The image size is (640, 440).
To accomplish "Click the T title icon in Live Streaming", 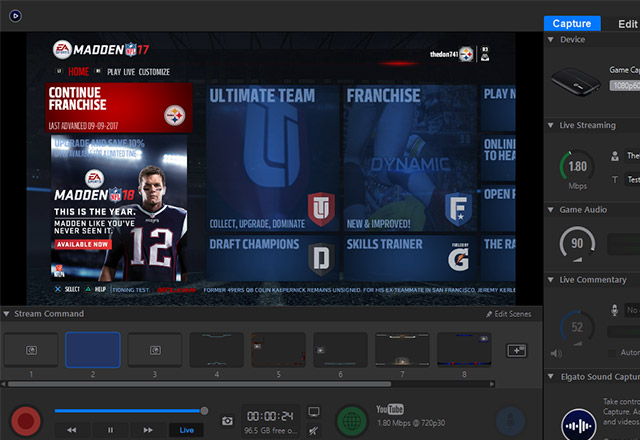I will click(x=615, y=180).
